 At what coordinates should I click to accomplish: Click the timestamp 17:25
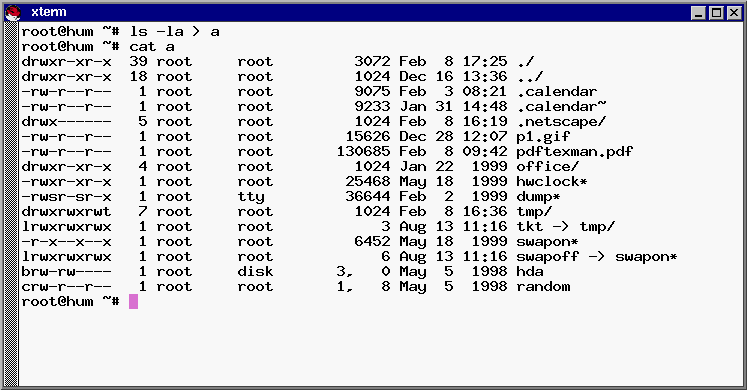[x=485, y=62]
